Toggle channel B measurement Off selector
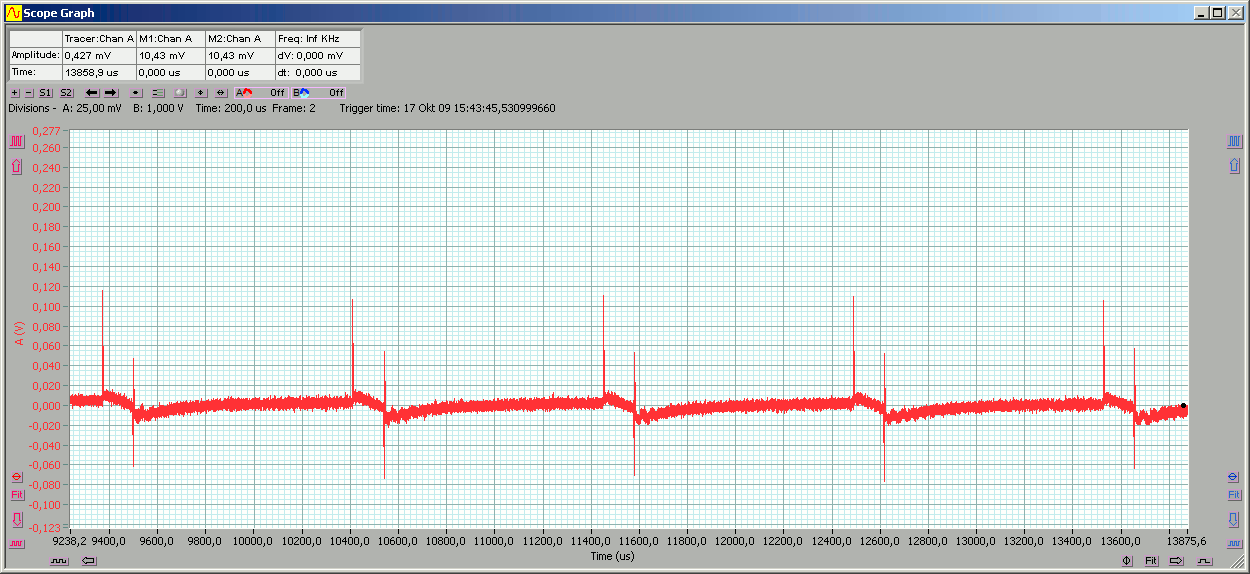This screenshot has width=1250, height=574. 318,93
